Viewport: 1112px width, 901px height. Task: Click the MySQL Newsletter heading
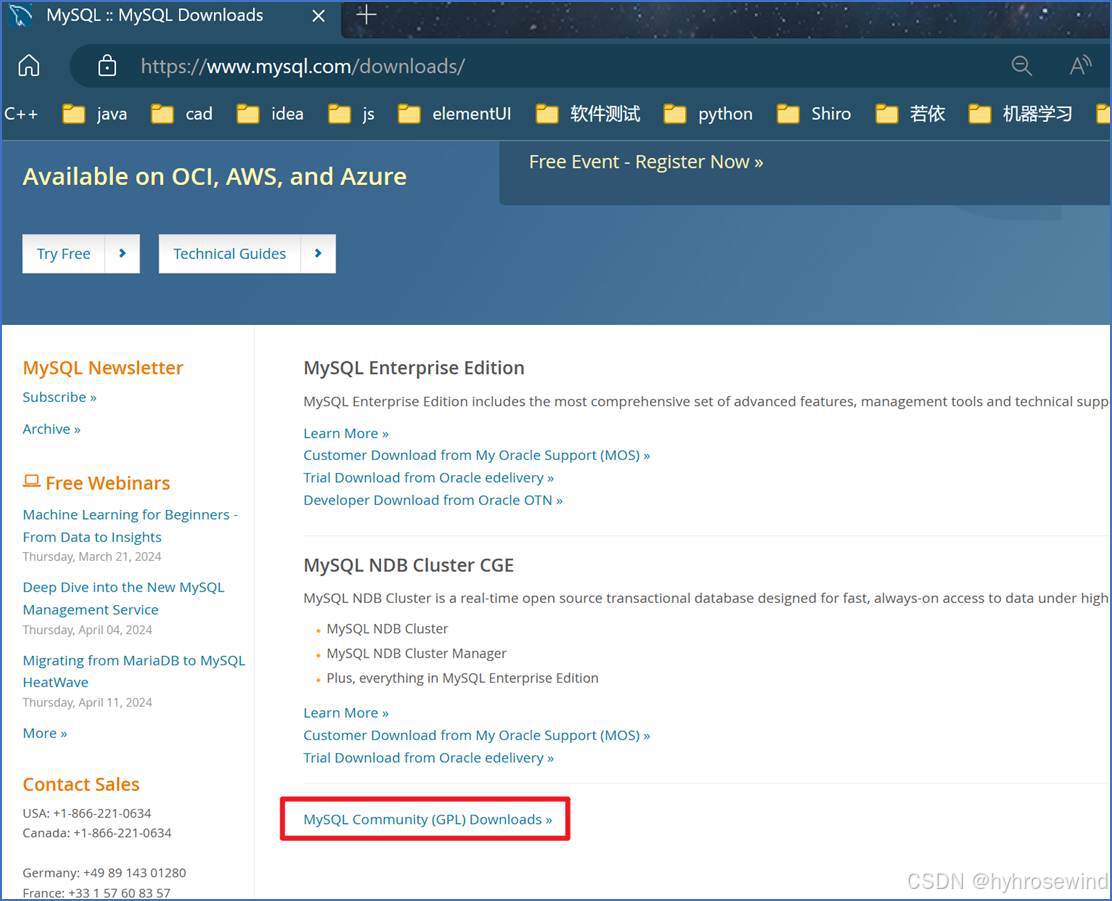pos(103,368)
